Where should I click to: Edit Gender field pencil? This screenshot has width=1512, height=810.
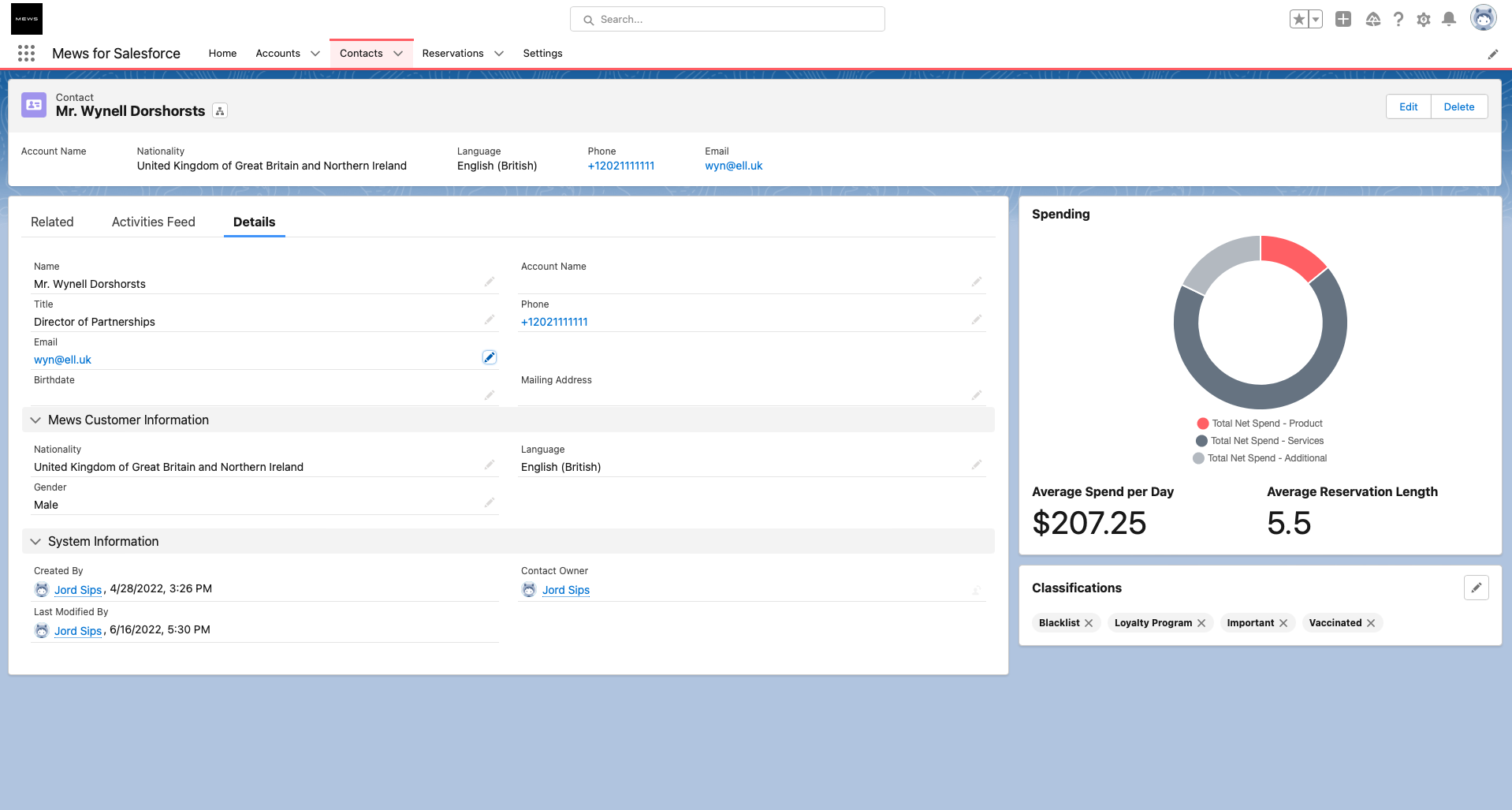pos(490,502)
